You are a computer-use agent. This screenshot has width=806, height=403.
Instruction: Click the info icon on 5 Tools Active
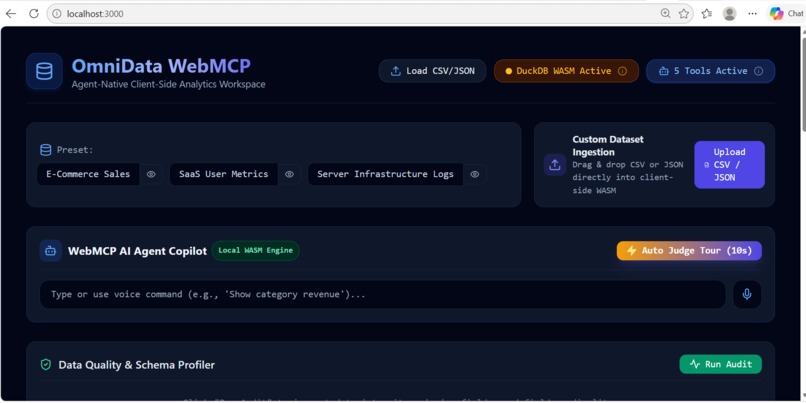758,71
